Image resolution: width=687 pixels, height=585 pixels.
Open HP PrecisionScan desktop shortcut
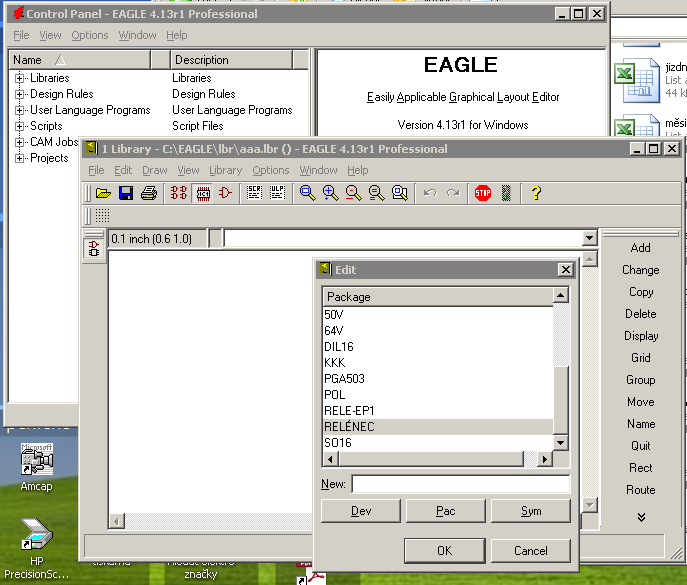[x=37, y=549]
